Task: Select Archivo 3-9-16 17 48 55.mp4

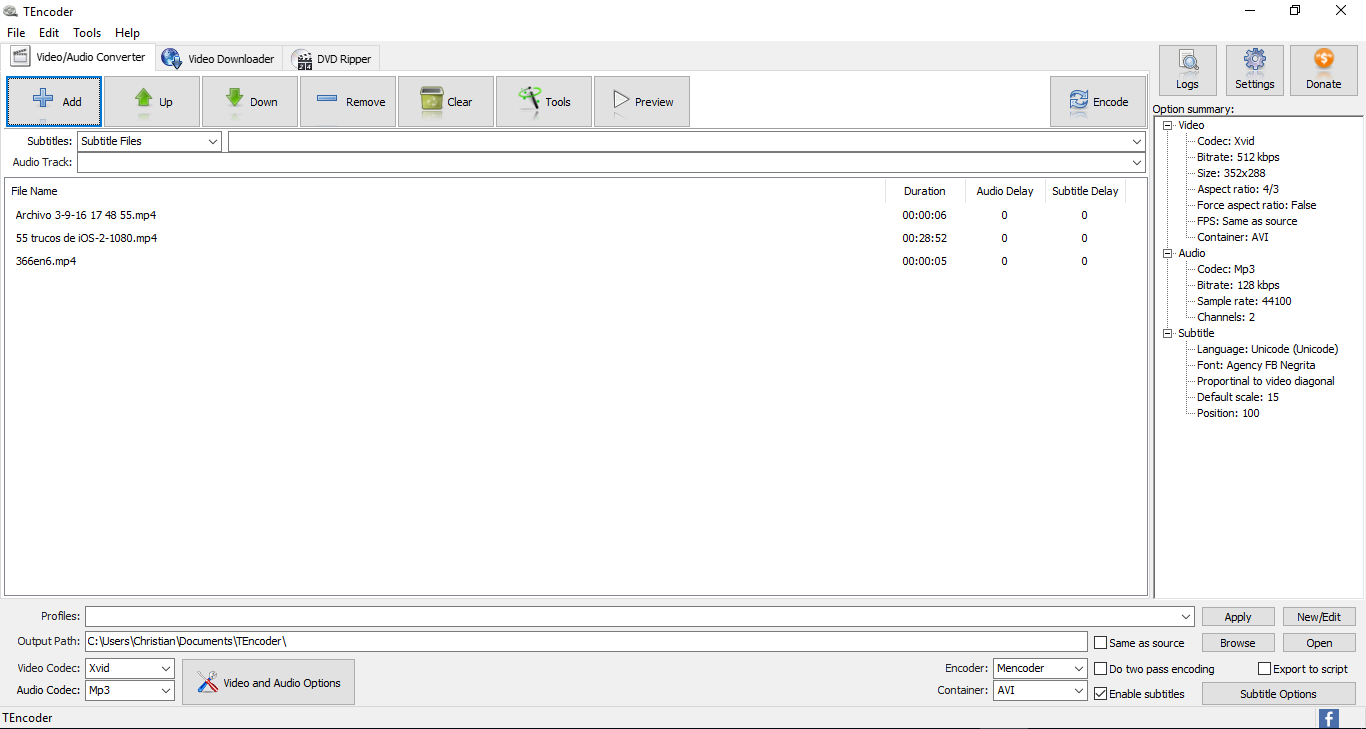Action: point(86,215)
